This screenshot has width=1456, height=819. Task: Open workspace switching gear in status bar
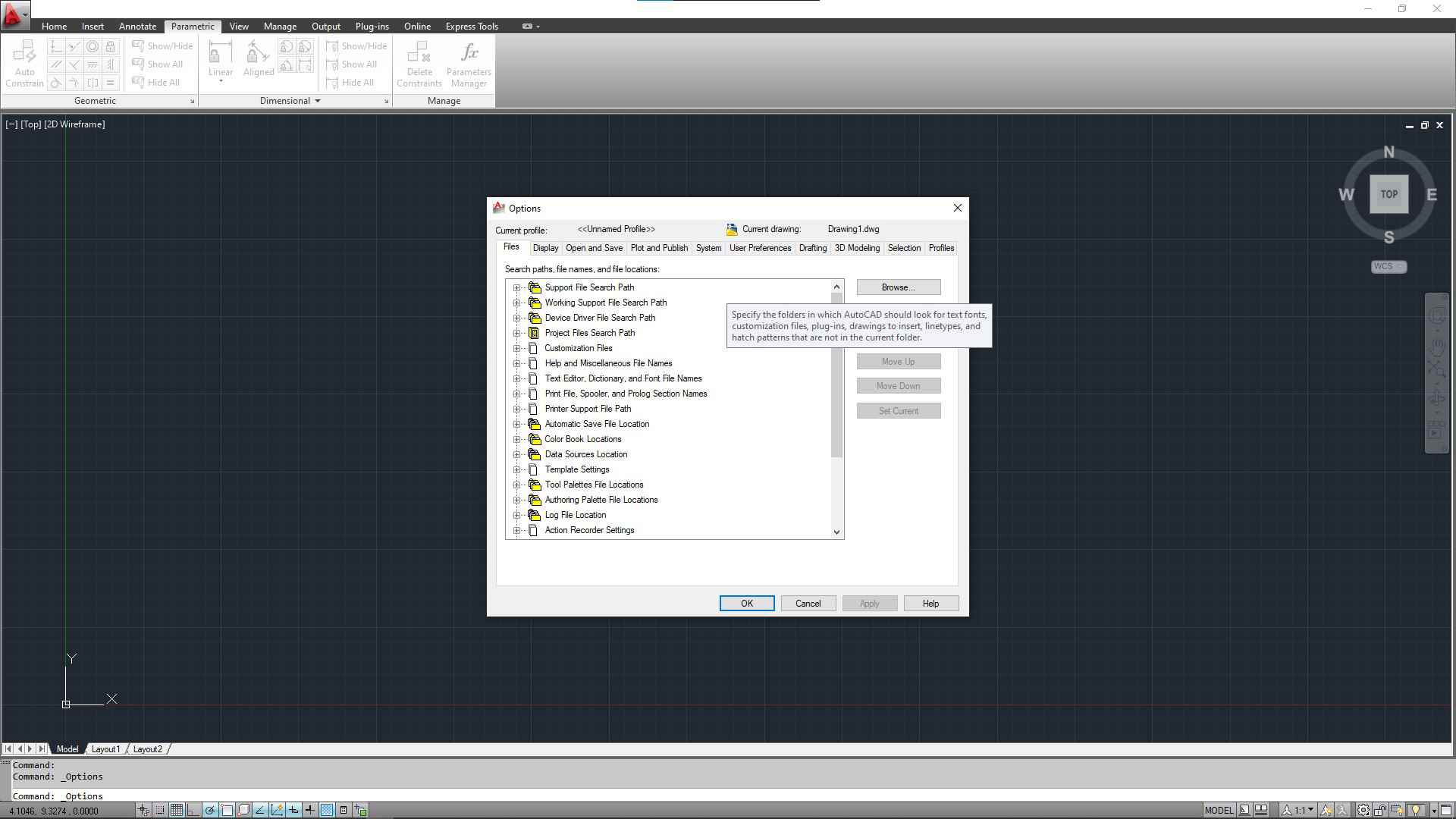pos(1363,811)
